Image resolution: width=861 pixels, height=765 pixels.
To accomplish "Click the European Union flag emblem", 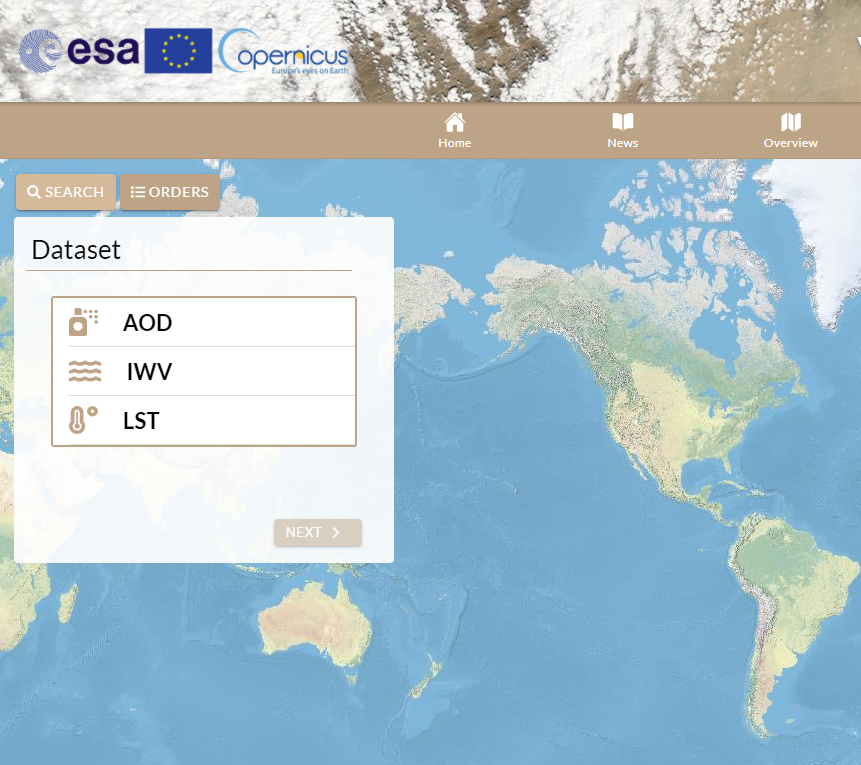I will coord(178,51).
